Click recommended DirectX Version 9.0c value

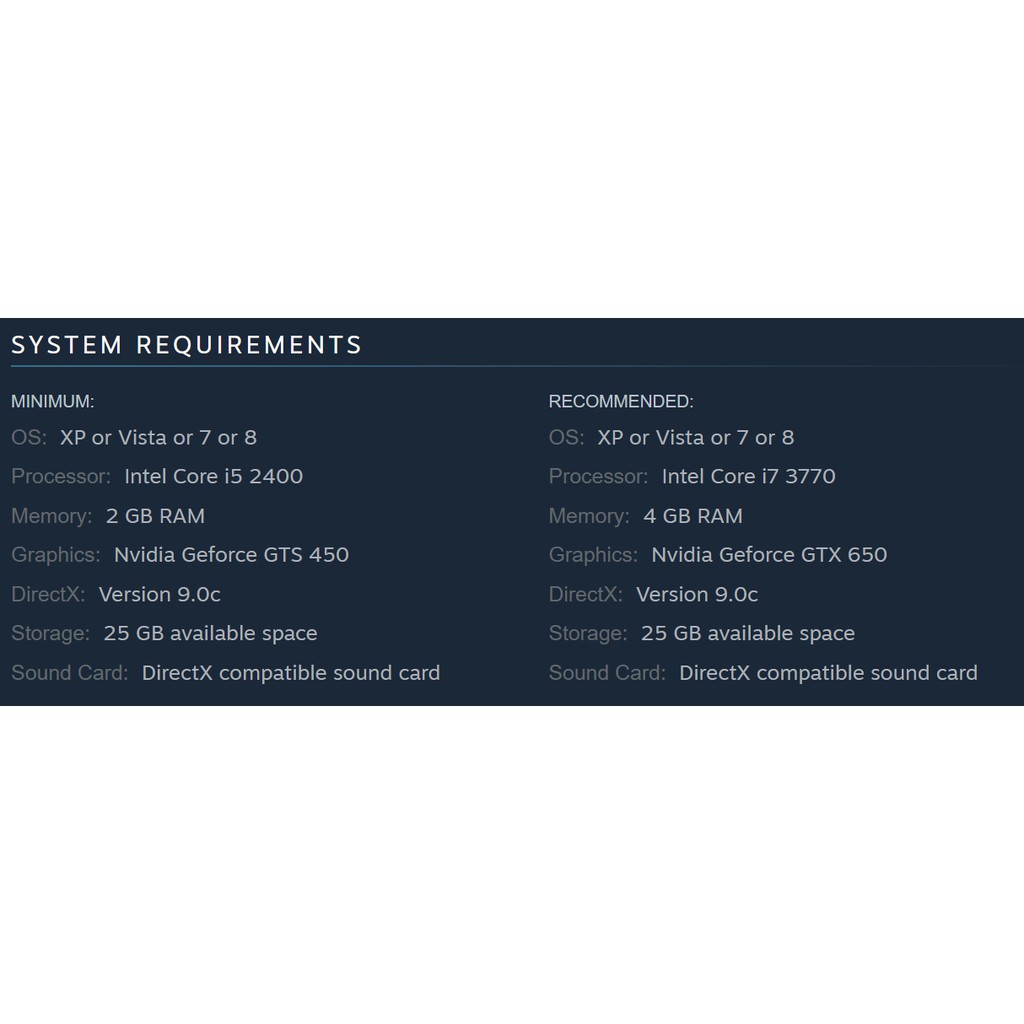697,594
